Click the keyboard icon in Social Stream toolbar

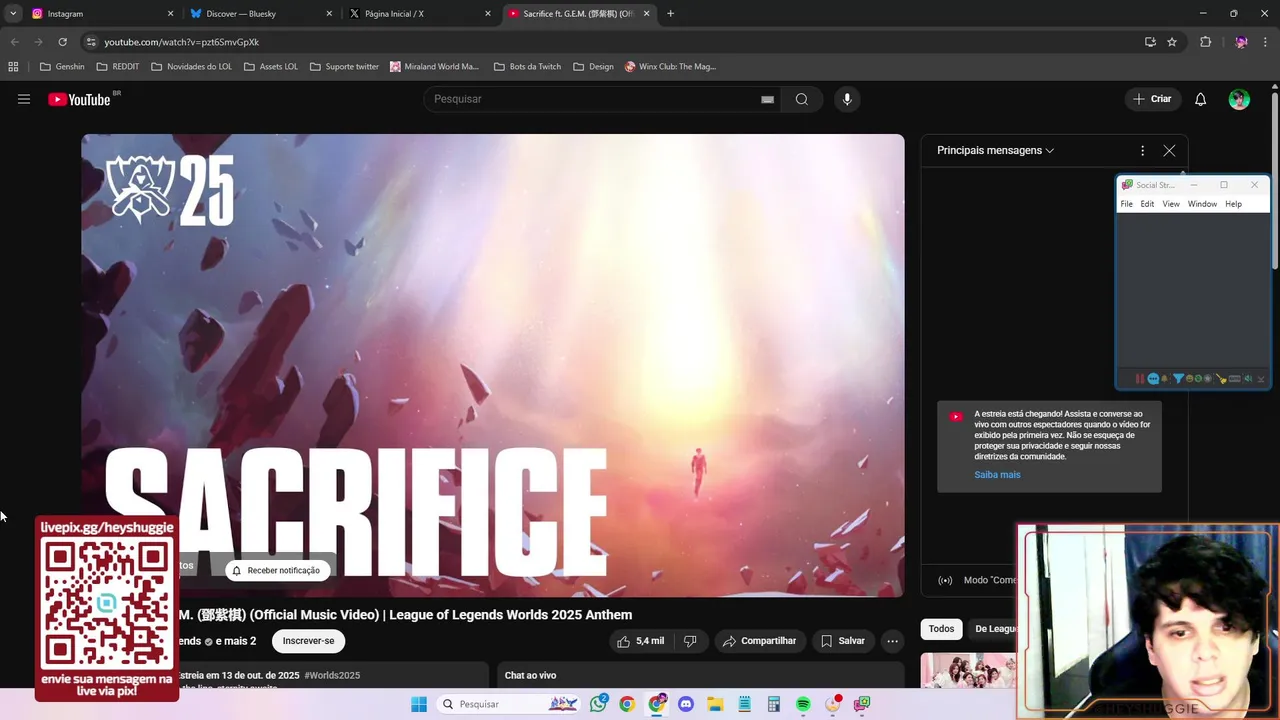[x=1234, y=379]
